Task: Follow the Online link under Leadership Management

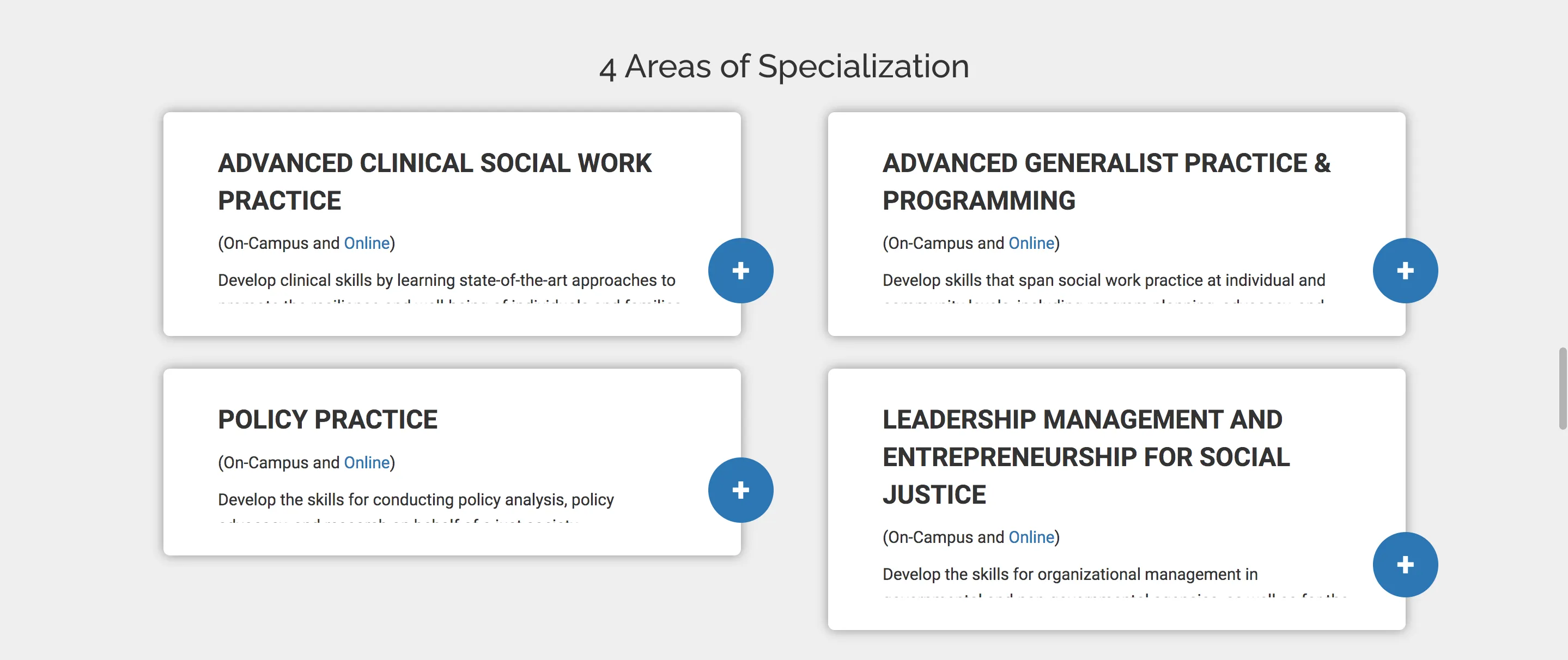Action: pyautogui.click(x=1031, y=537)
